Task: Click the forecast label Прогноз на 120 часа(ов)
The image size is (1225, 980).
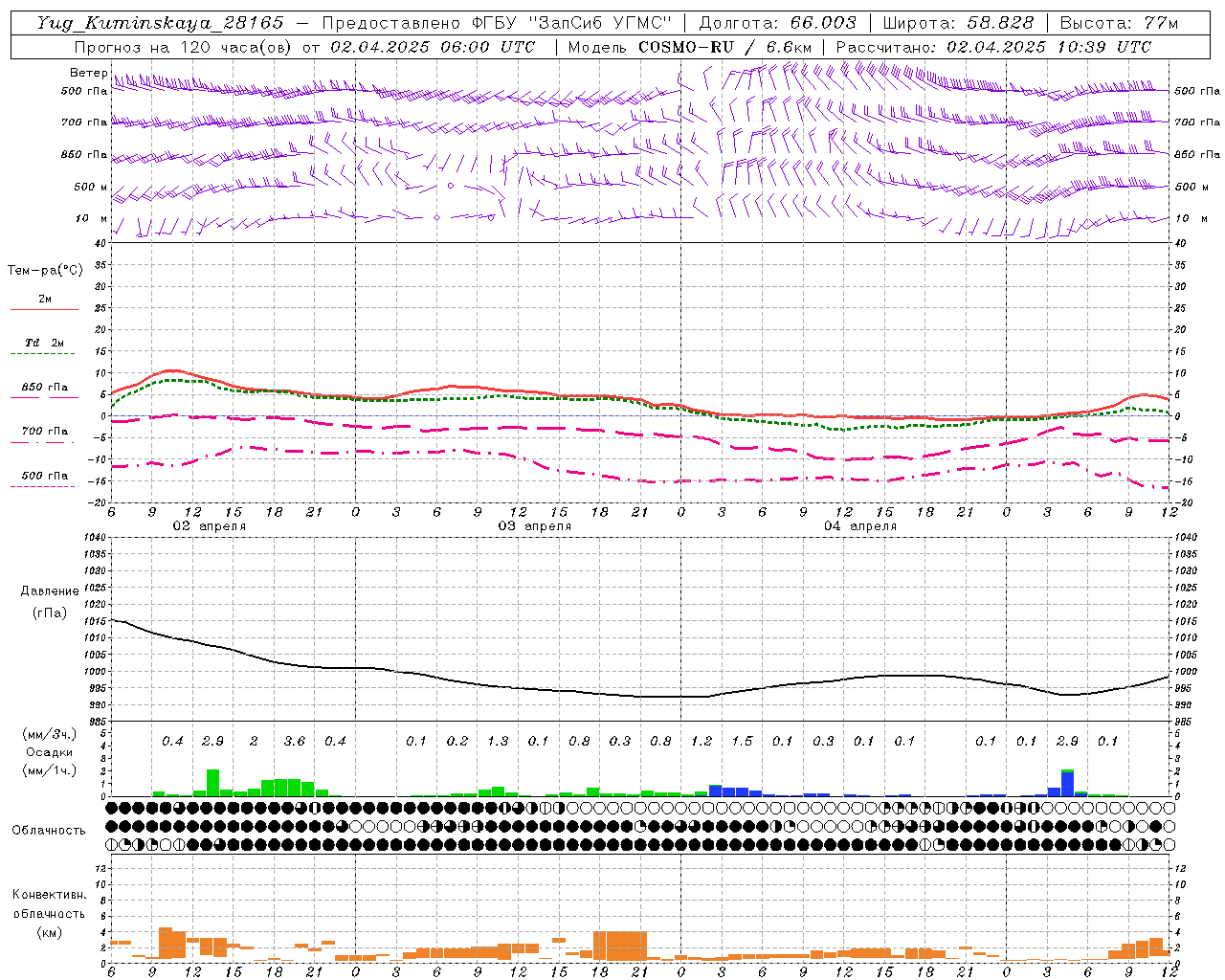Action: click(184, 47)
